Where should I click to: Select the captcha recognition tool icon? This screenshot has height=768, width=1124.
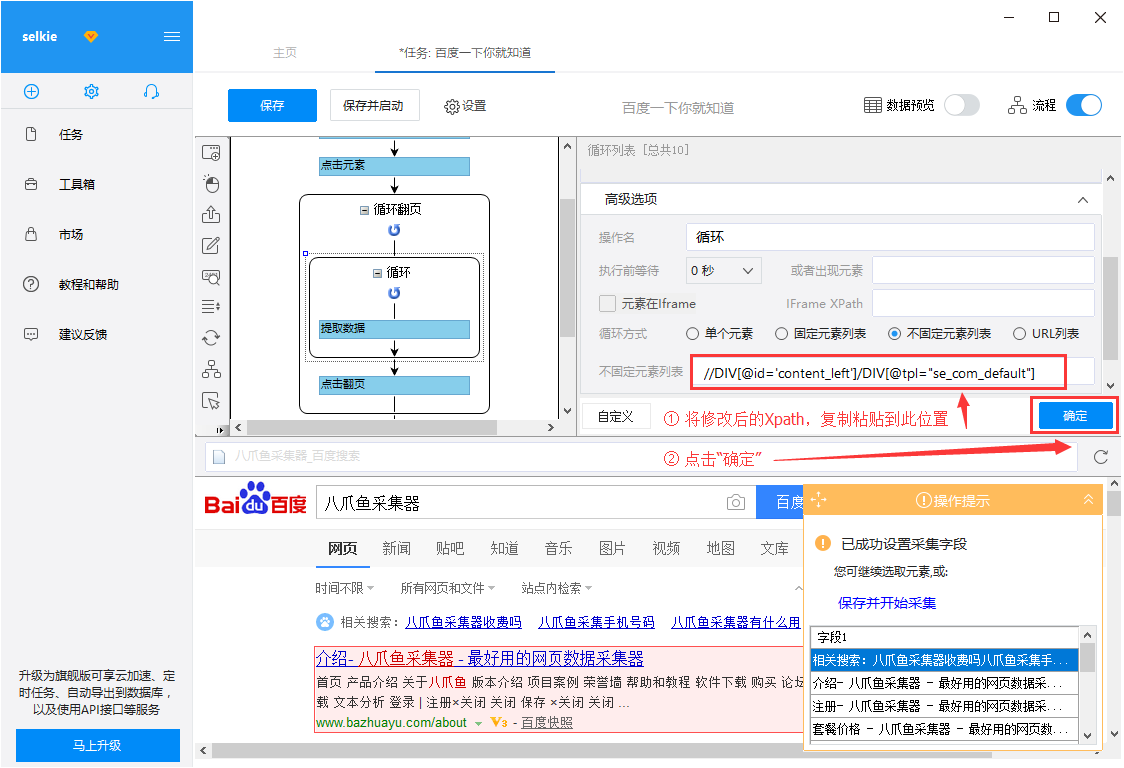click(x=211, y=276)
